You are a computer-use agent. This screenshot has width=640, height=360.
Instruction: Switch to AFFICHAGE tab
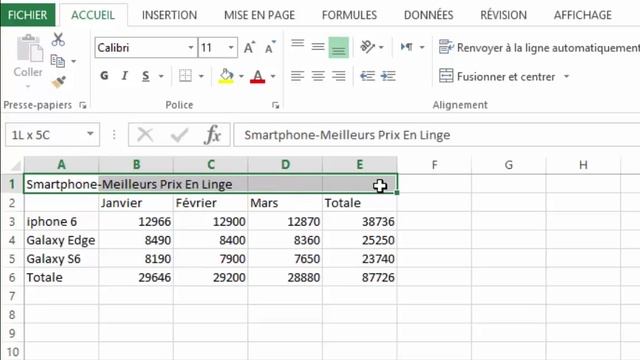coord(583,15)
